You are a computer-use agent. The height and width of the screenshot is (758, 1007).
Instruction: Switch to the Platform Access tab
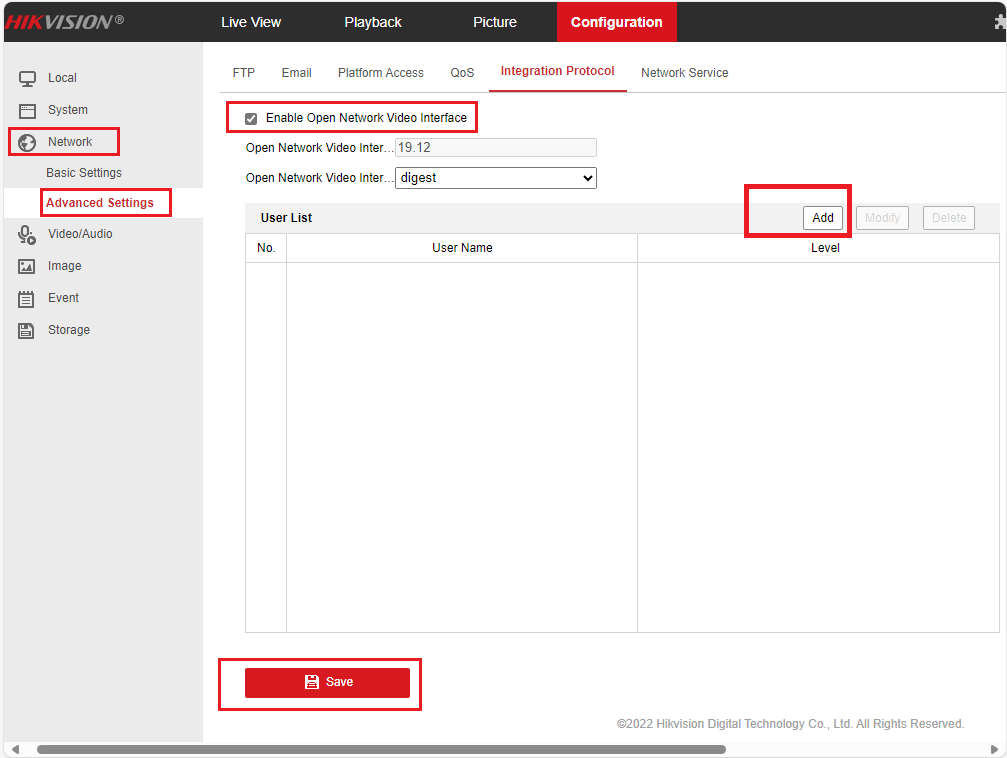point(380,73)
